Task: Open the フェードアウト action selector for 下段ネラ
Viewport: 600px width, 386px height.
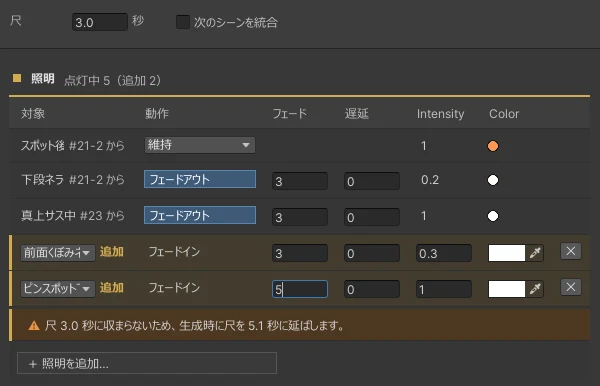Action: click(x=200, y=179)
